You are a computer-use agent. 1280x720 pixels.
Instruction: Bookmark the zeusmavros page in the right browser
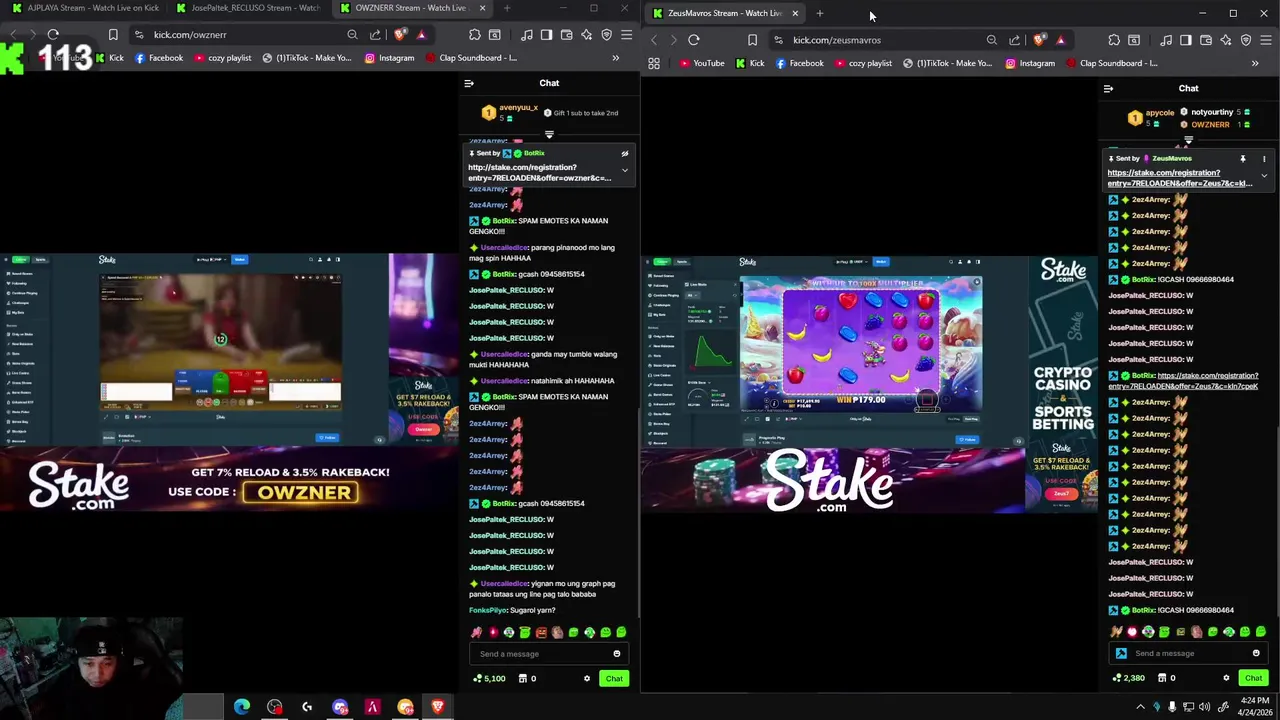(x=752, y=40)
